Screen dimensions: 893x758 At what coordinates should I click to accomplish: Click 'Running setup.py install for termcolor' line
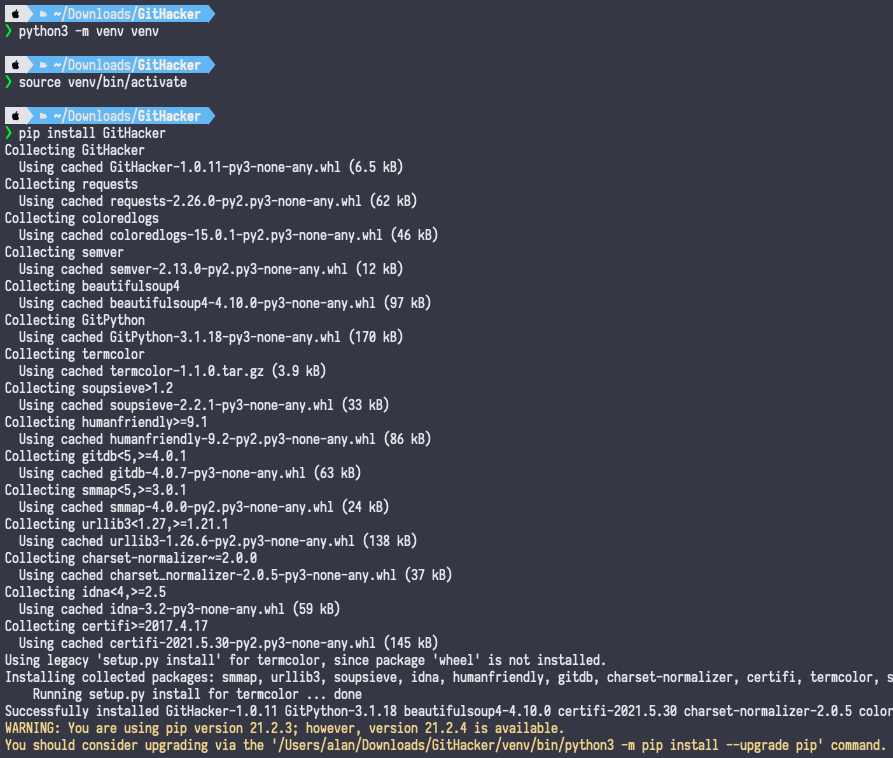(x=196, y=694)
